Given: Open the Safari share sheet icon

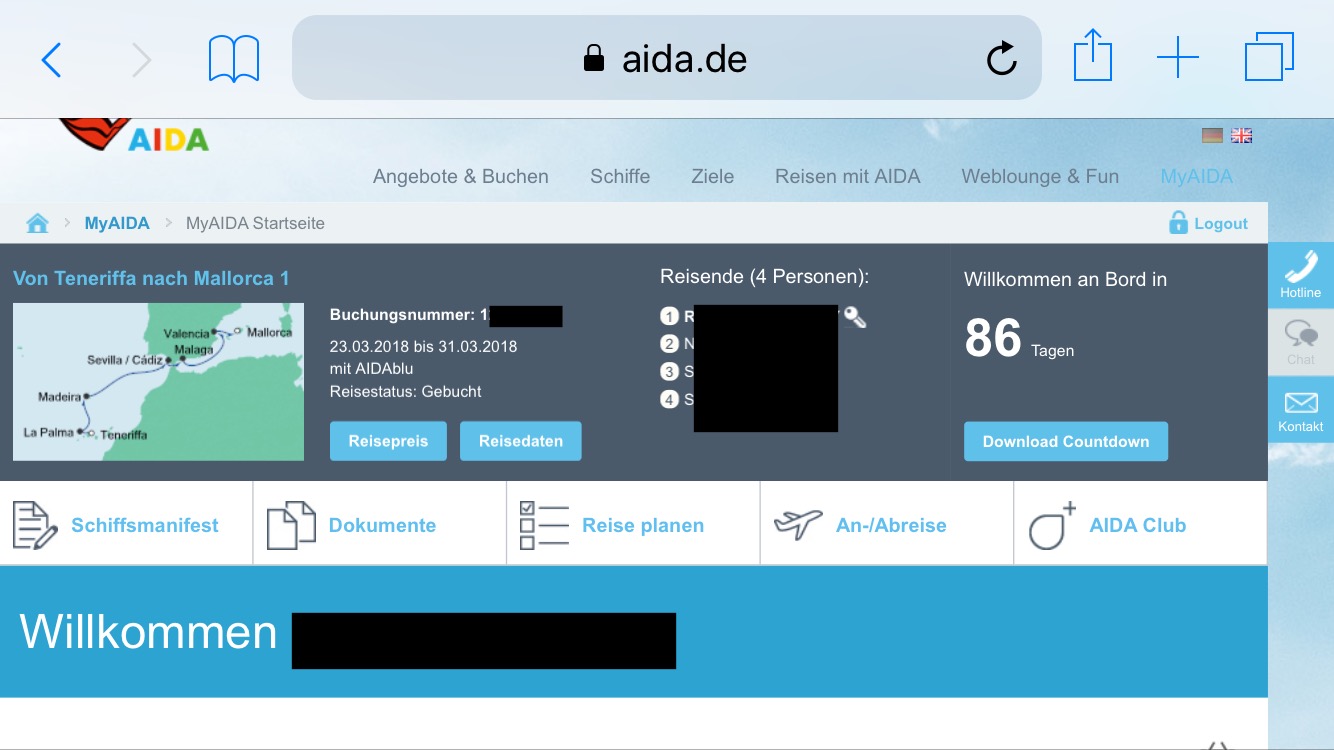Looking at the screenshot, I should [1092, 57].
